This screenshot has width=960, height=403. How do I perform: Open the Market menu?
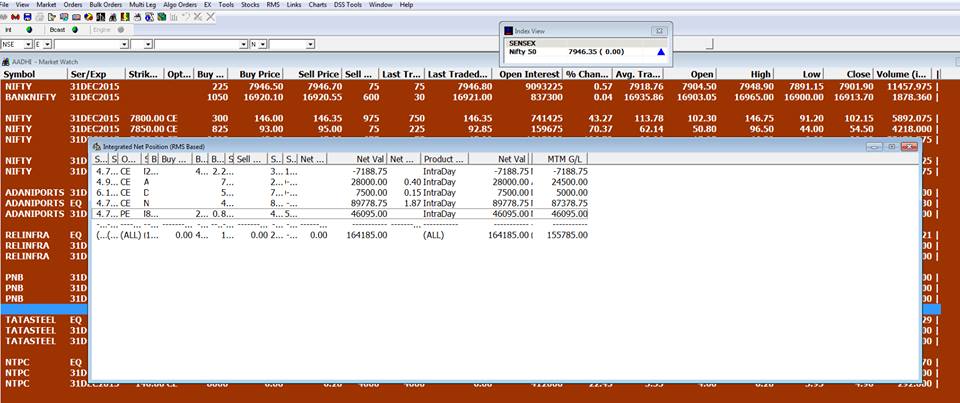tap(47, 4)
